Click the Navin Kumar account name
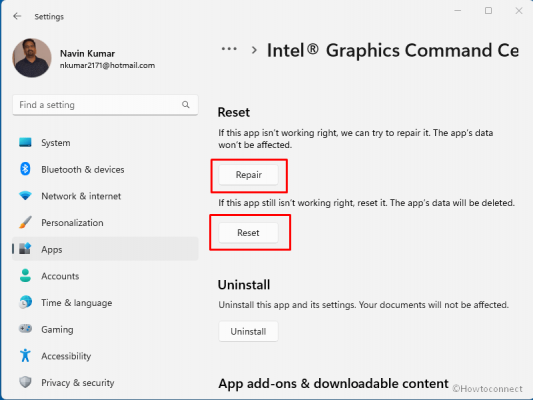Viewport: 533px width, 400px height. click(87, 54)
